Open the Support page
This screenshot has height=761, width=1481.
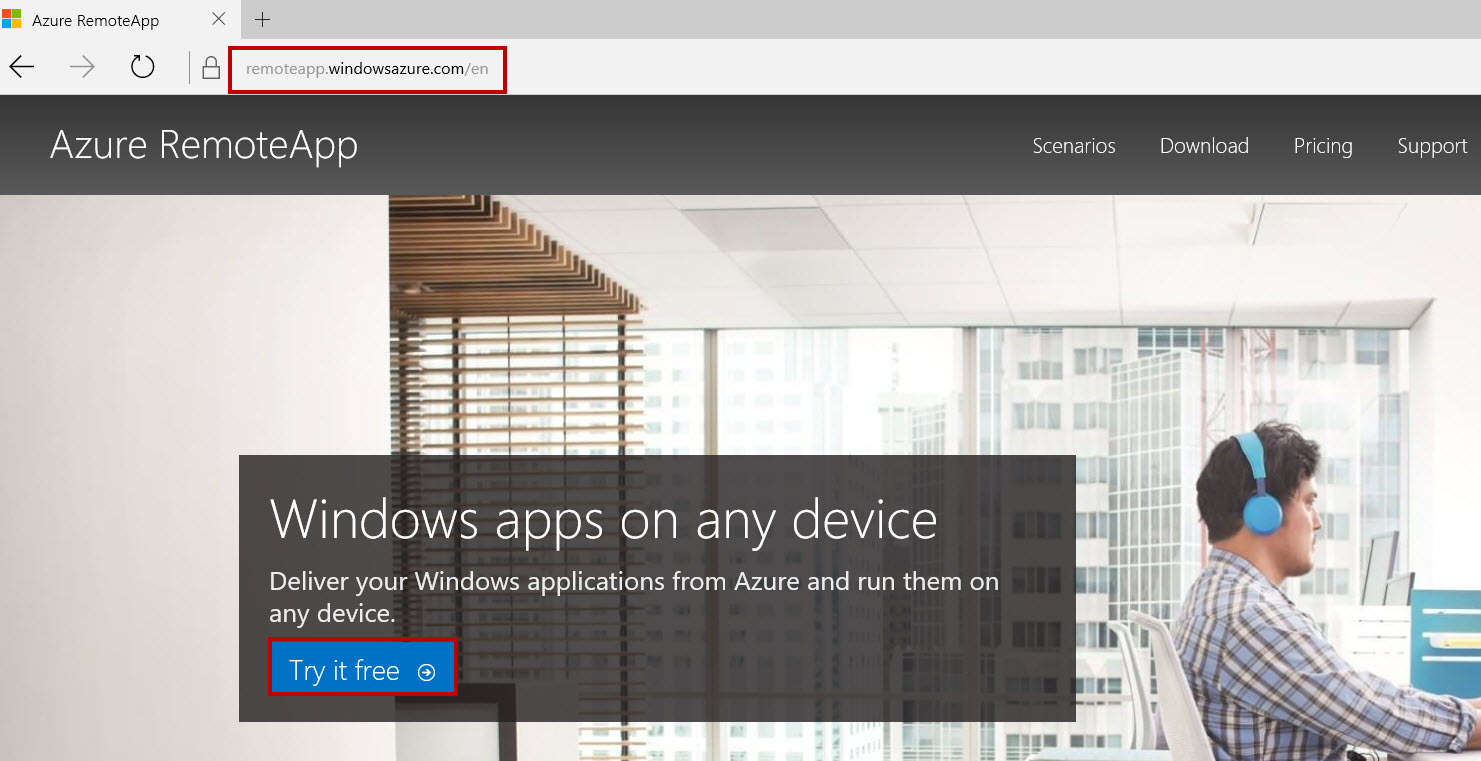[1432, 146]
